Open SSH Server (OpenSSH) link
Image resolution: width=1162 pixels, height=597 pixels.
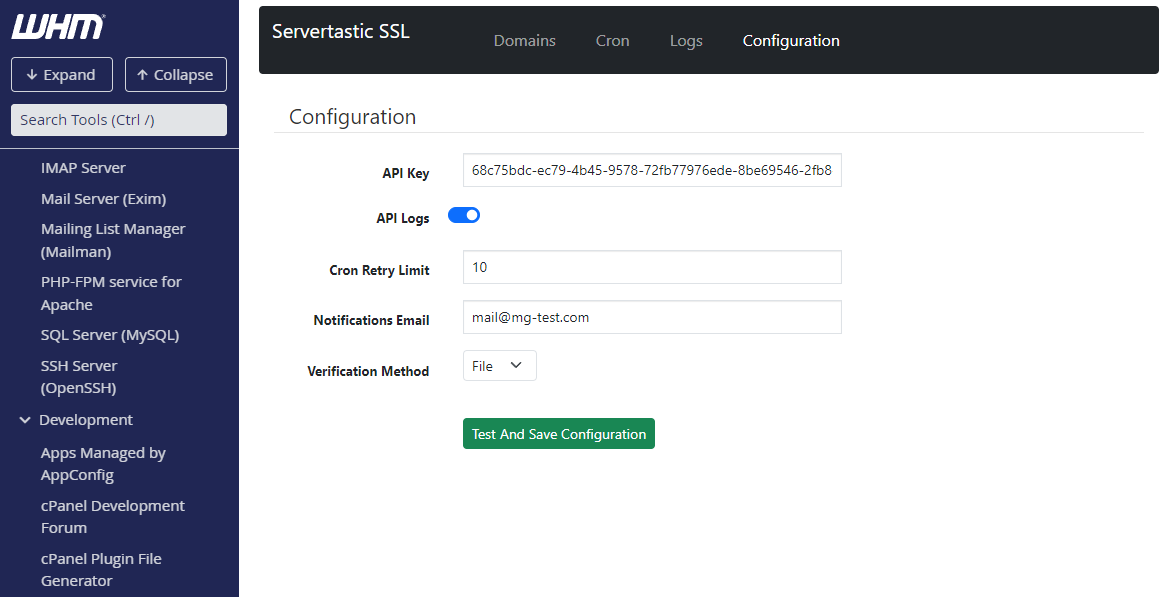click(79, 377)
